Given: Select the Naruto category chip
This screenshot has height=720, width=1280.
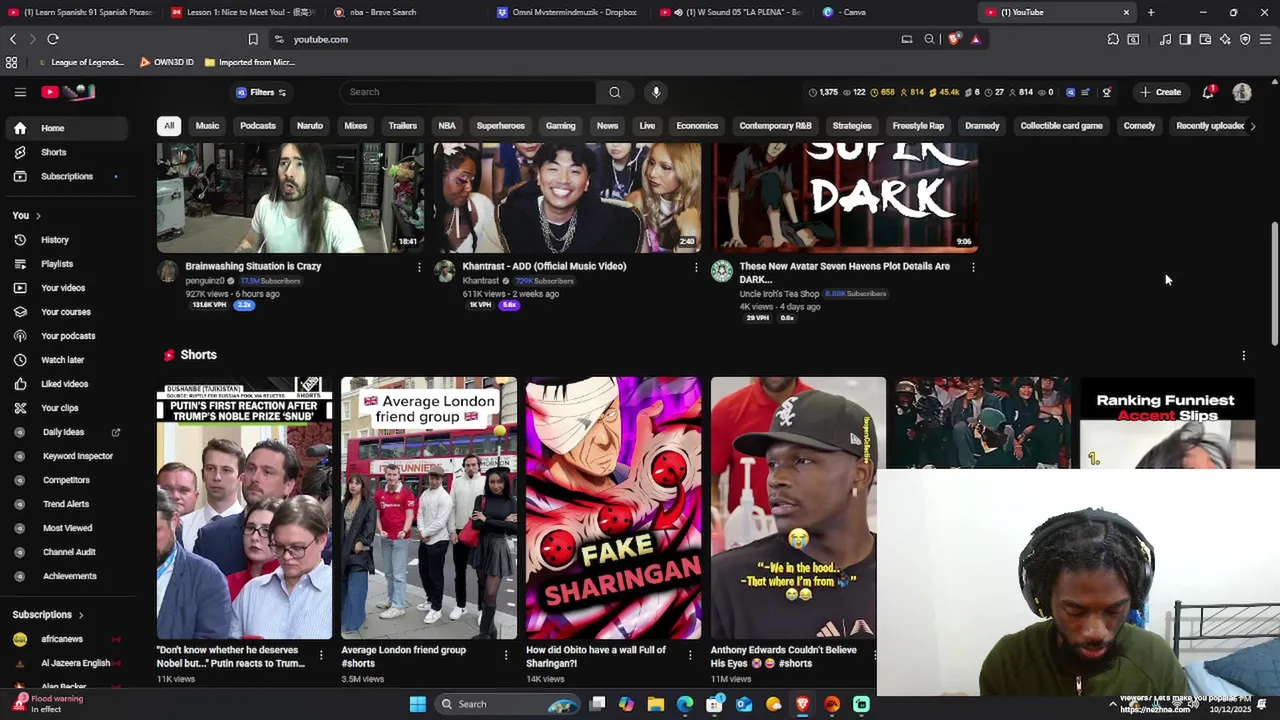Looking at the screenshot, I should (x=310, y=126).
